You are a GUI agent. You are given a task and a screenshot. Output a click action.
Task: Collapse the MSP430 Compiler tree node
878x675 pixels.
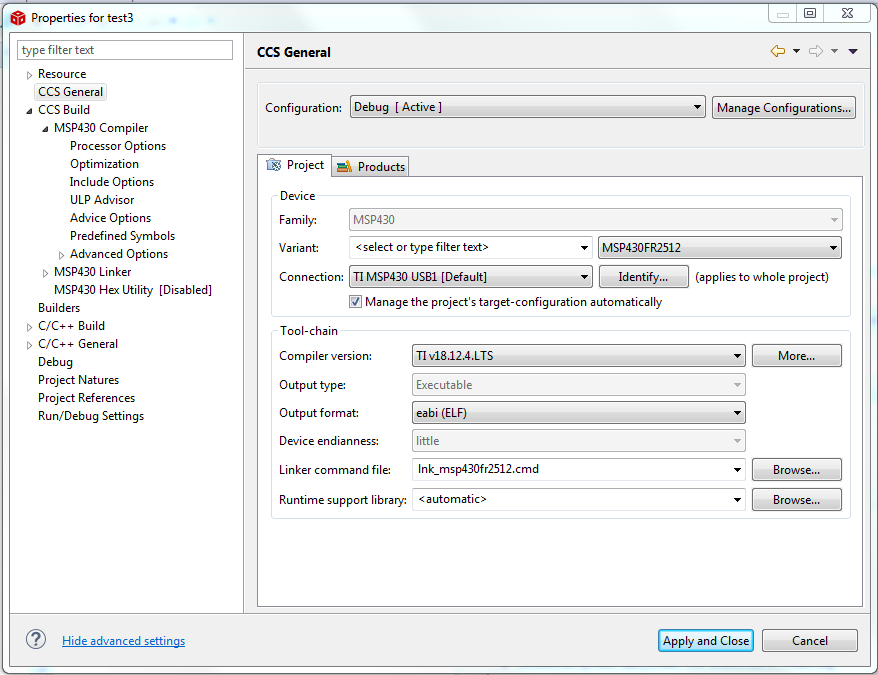45,129
